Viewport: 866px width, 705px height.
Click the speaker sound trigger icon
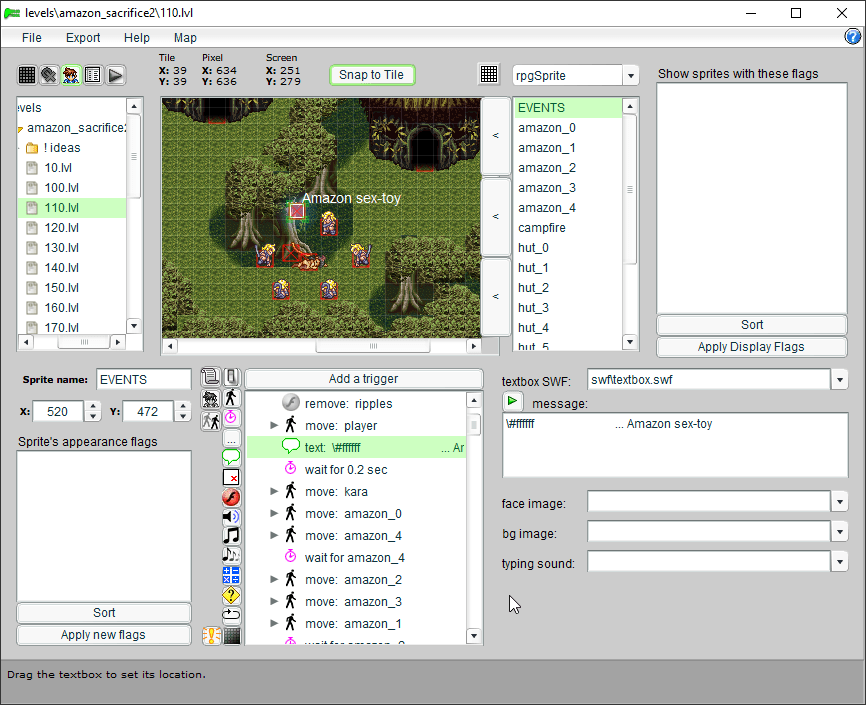click(x=231, y=516)
